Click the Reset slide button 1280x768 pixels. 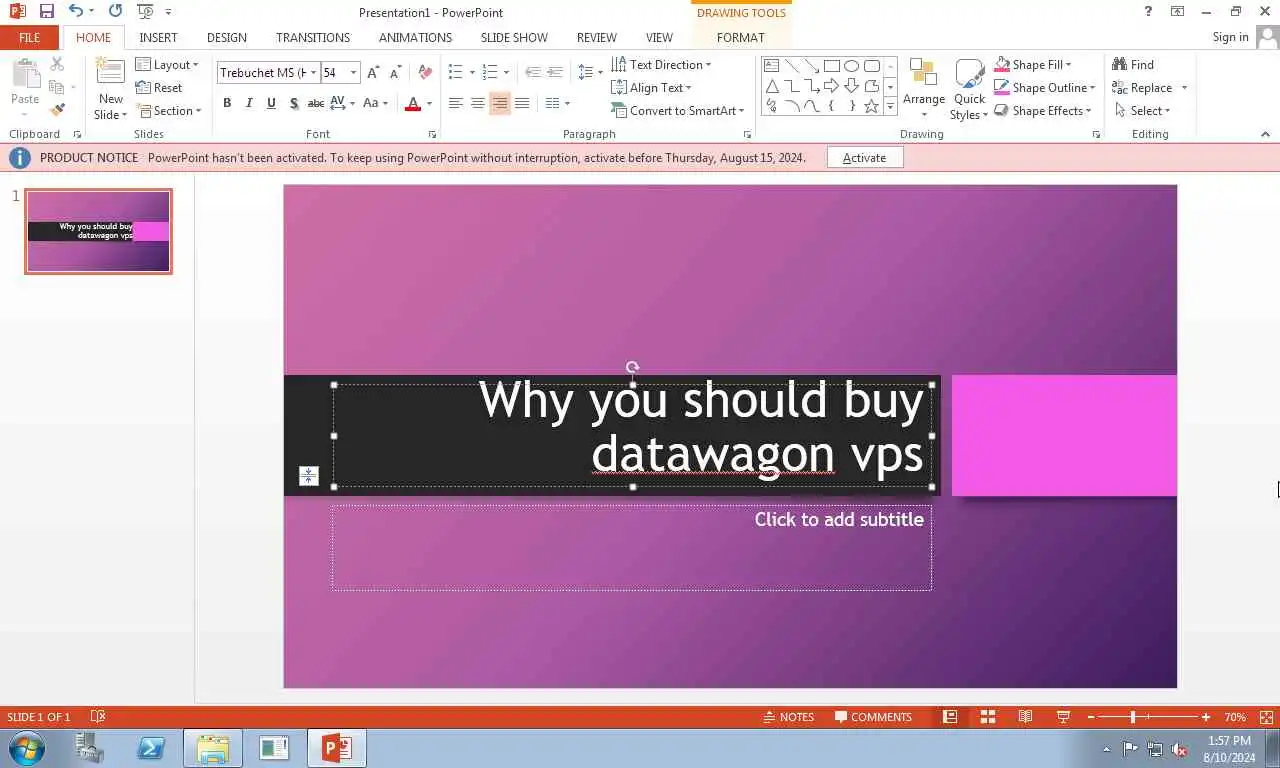click(159, 88)
